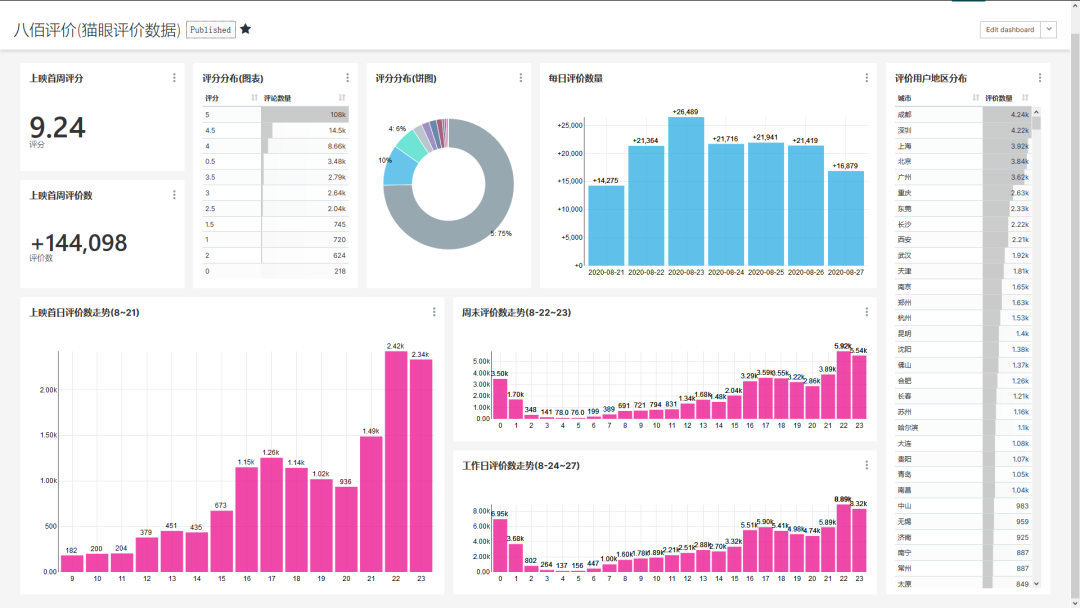The image size is (1080, 608).
Task: Open options menu of 上映首日评价数走势(8~21) chart
Action: tap(434, 312)
